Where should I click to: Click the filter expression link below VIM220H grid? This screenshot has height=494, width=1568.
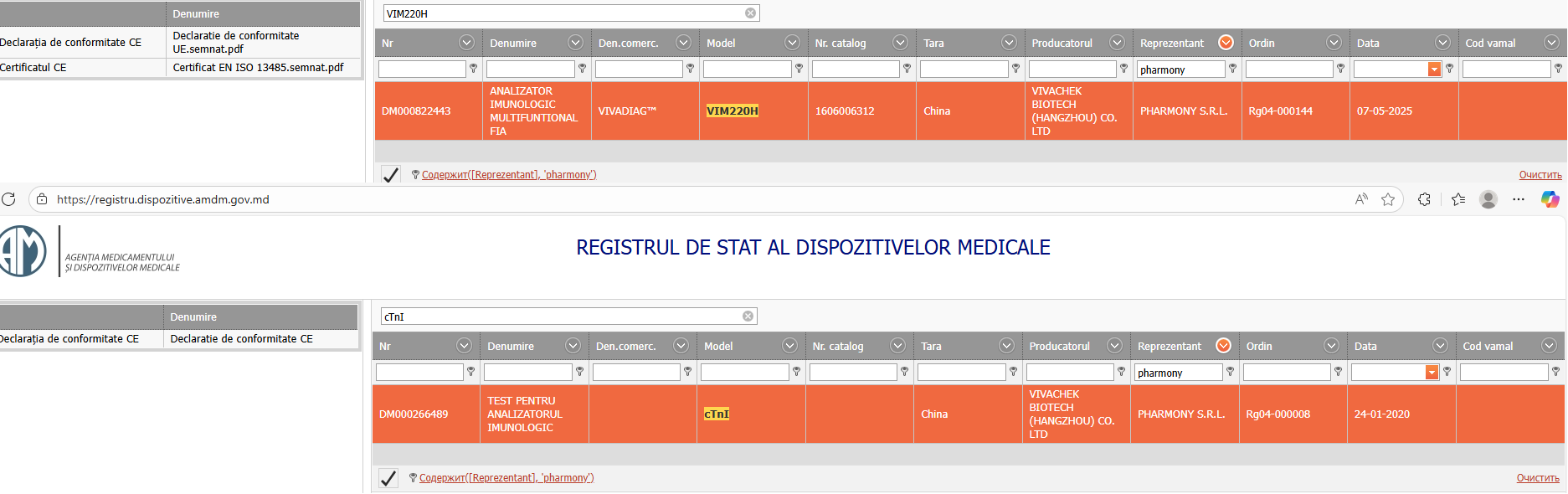[x=509, y=175]
